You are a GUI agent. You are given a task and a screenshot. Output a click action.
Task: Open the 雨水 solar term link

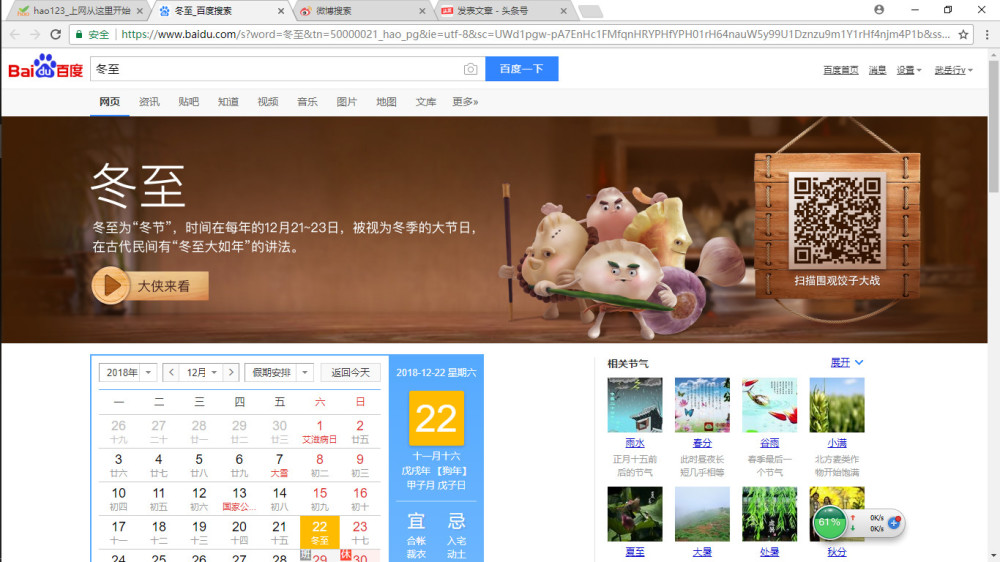click(x=635, y=443)
